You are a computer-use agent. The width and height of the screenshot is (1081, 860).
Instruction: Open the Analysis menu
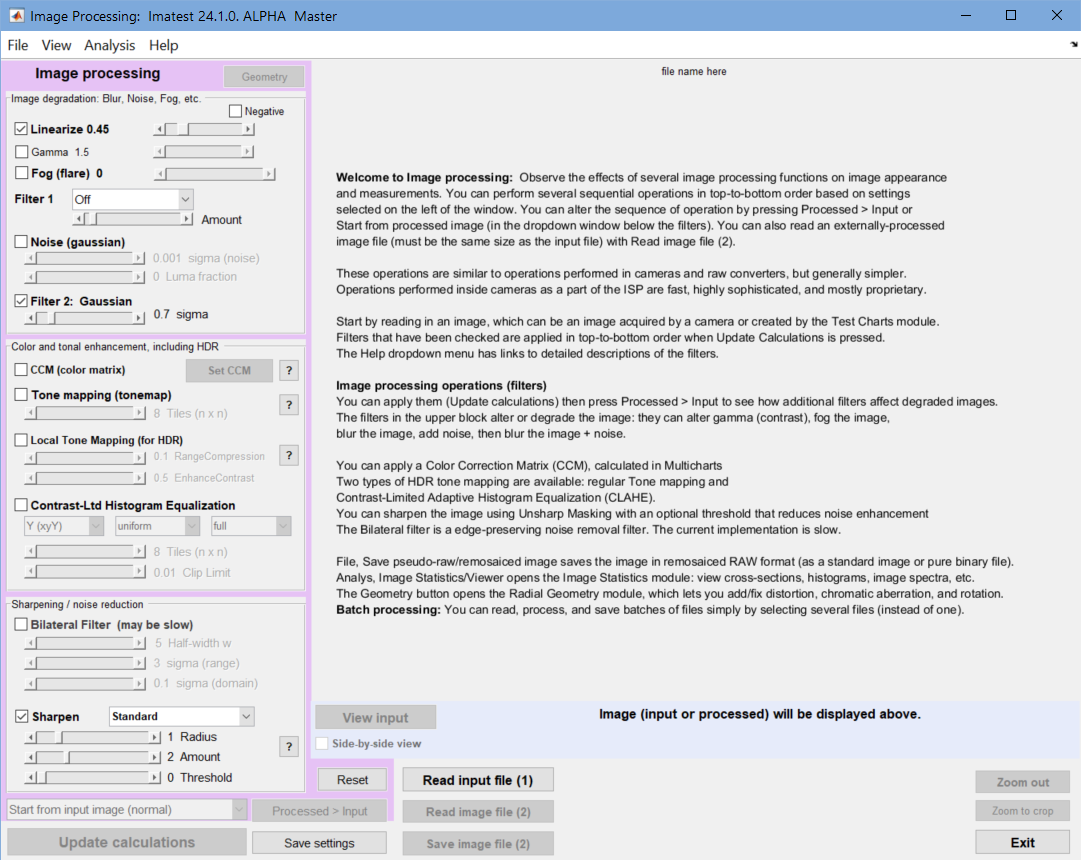110,46
